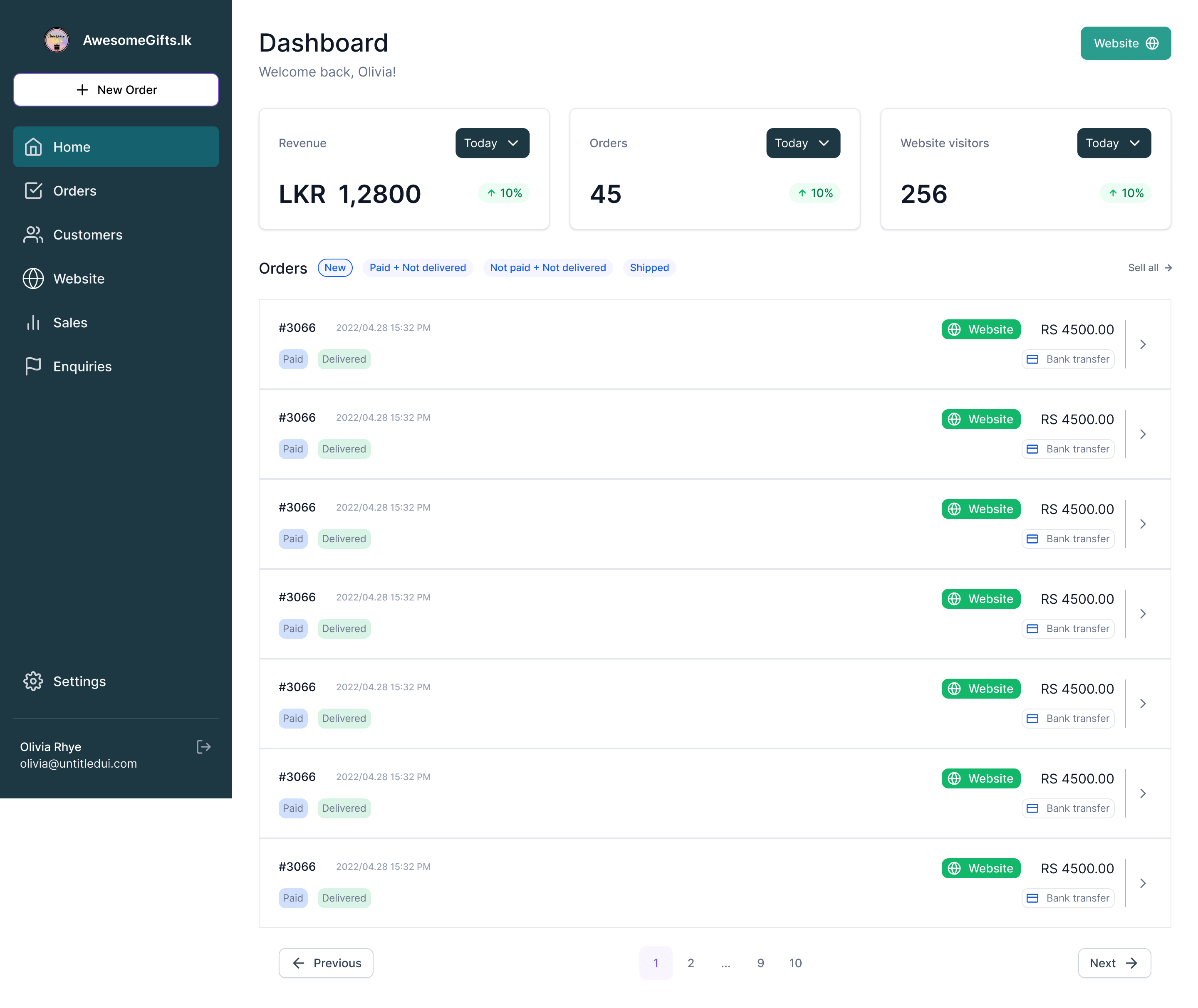Select current page 1 in pagination

[656, 963]
